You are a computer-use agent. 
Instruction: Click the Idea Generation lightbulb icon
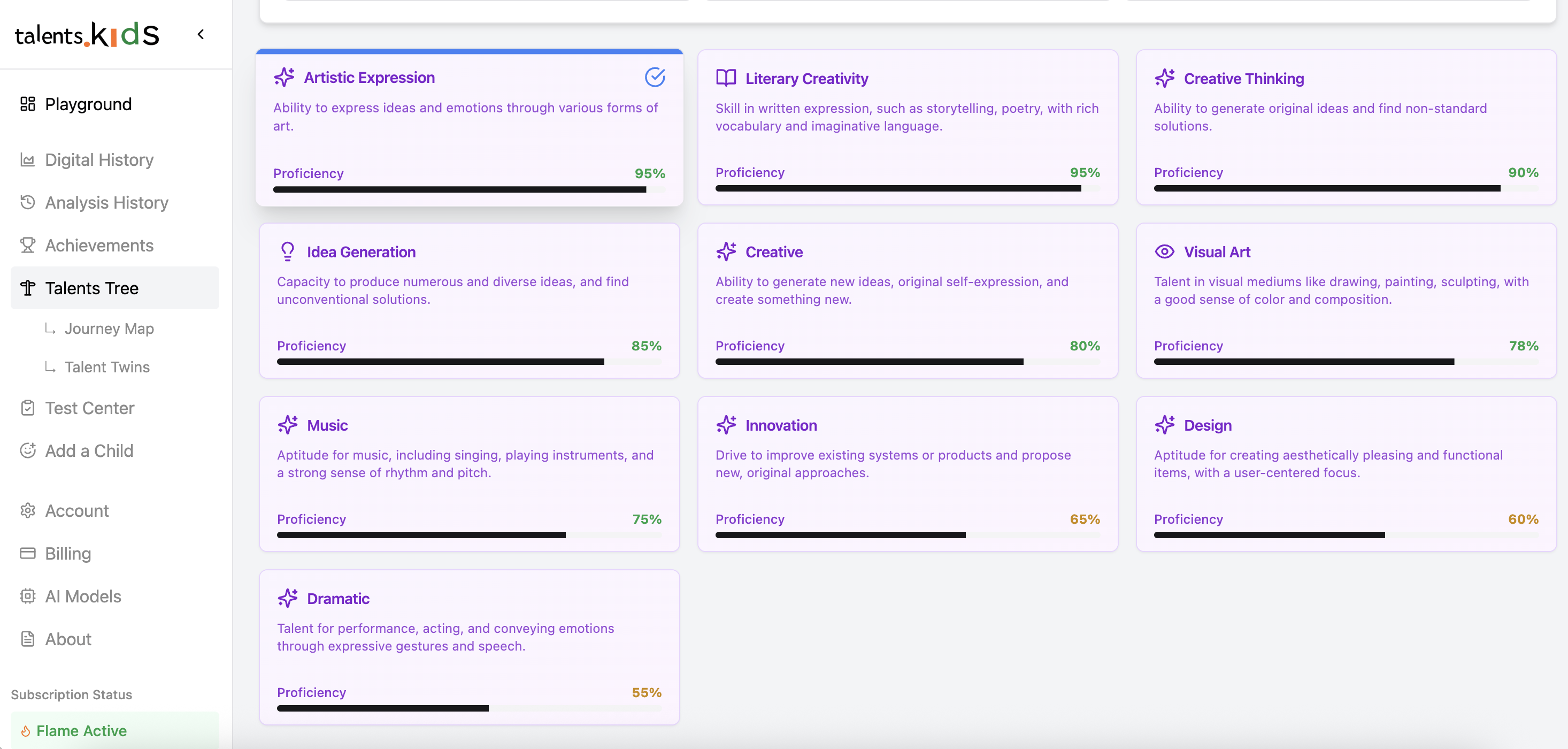pos(287,251)
